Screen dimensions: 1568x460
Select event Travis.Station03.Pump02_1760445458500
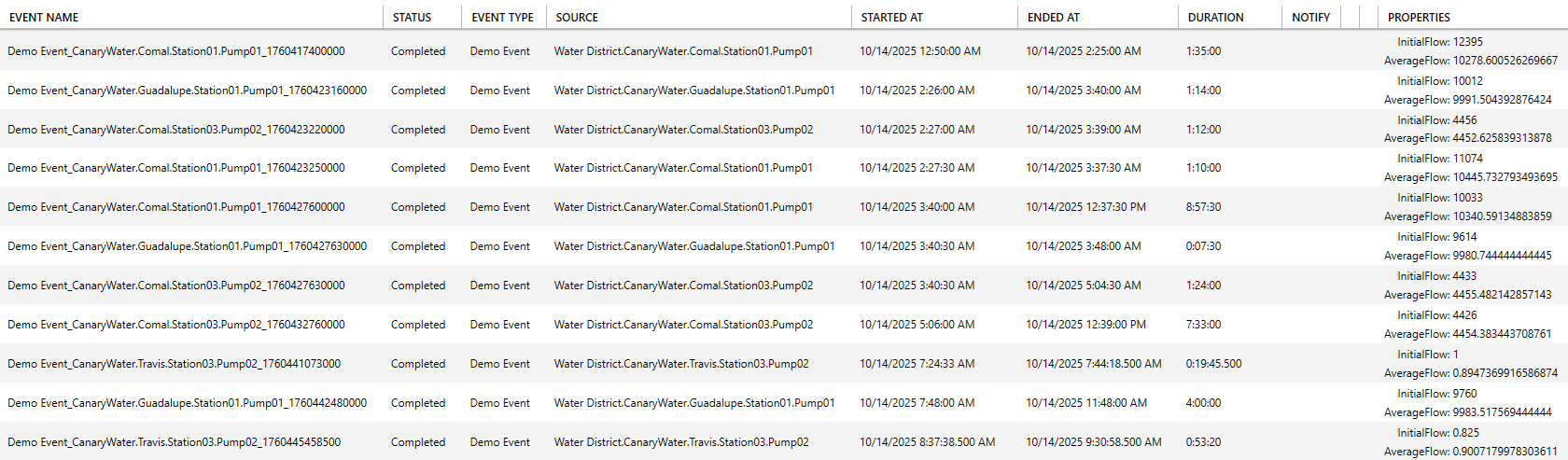pyautogui.click(x=175, y=442)
